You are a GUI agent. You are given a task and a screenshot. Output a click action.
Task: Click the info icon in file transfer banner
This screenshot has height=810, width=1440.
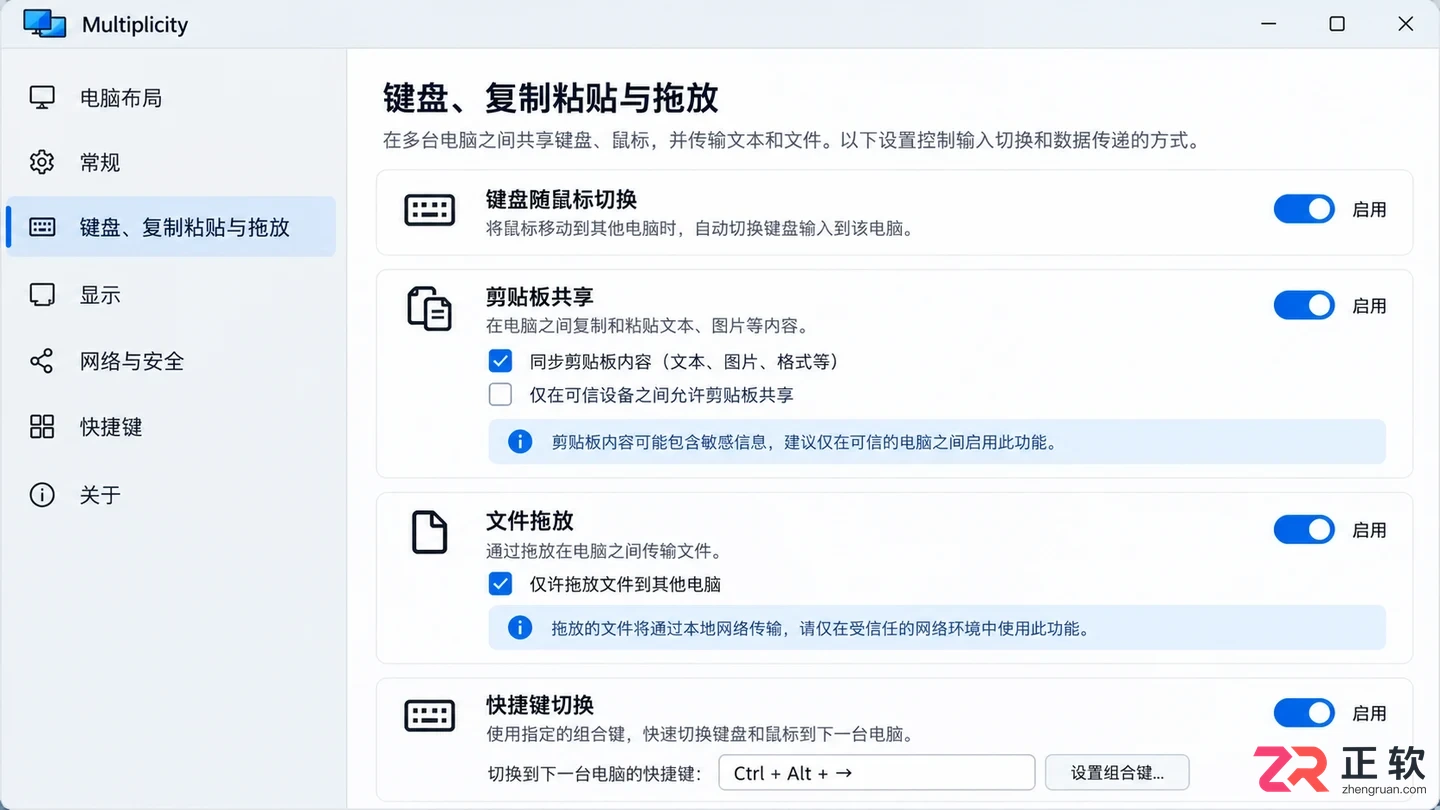coord(520,628)
